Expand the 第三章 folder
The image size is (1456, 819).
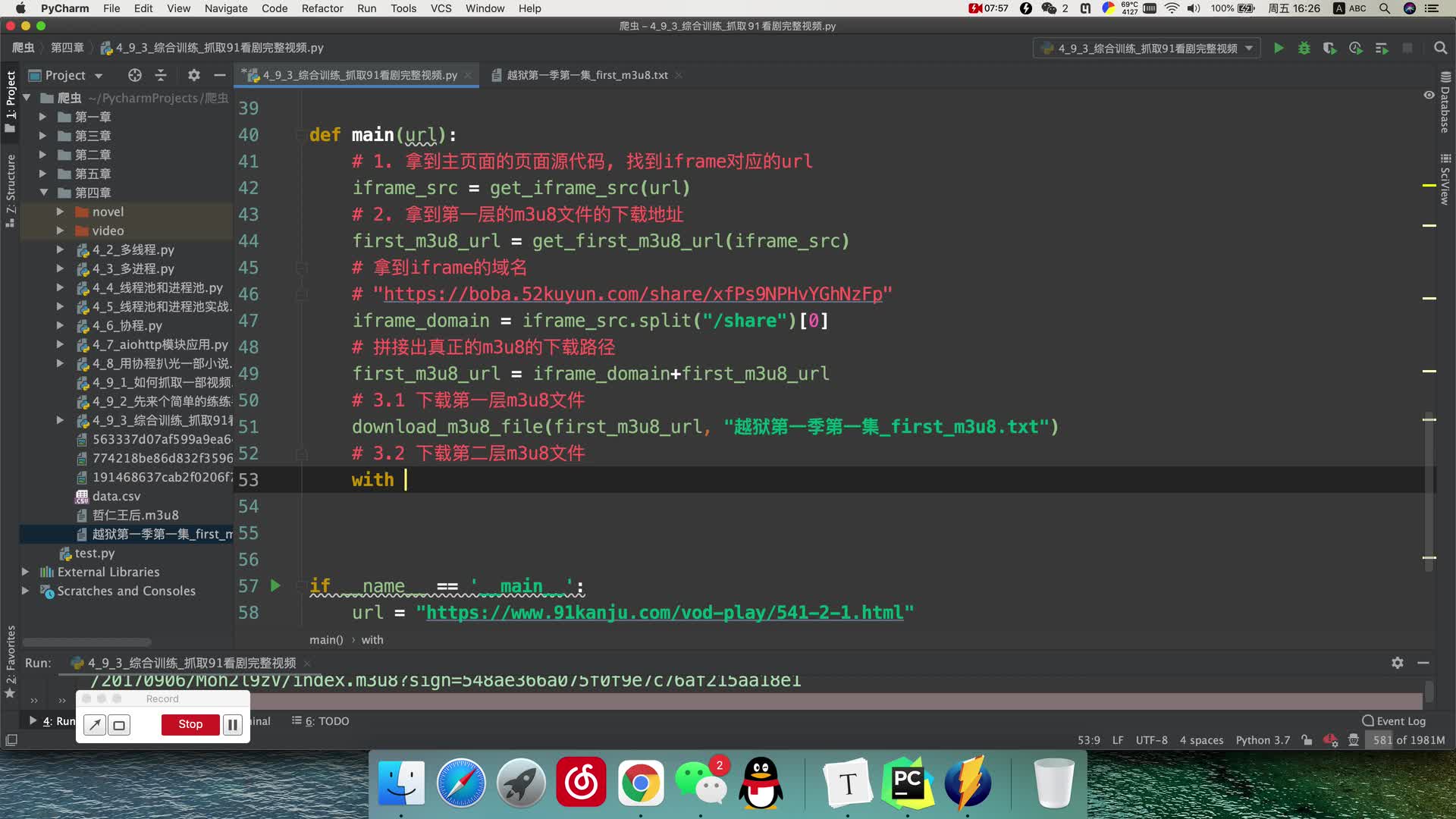pyautogui.click(x=43, y=136)
